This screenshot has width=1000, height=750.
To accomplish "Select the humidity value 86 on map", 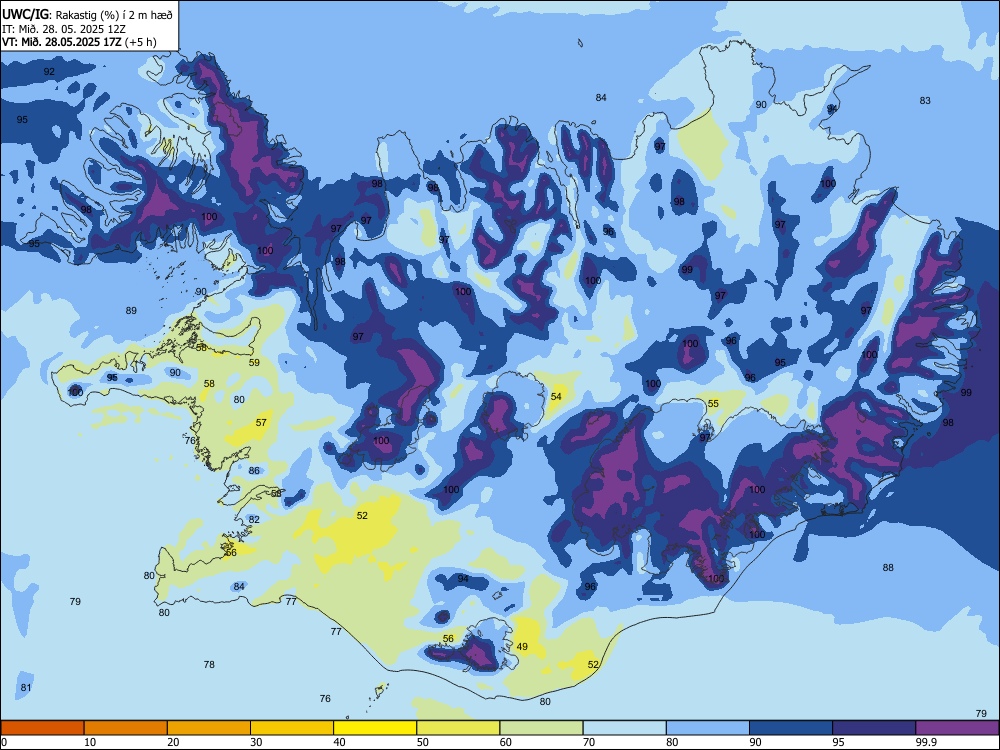I will point(254,471).
